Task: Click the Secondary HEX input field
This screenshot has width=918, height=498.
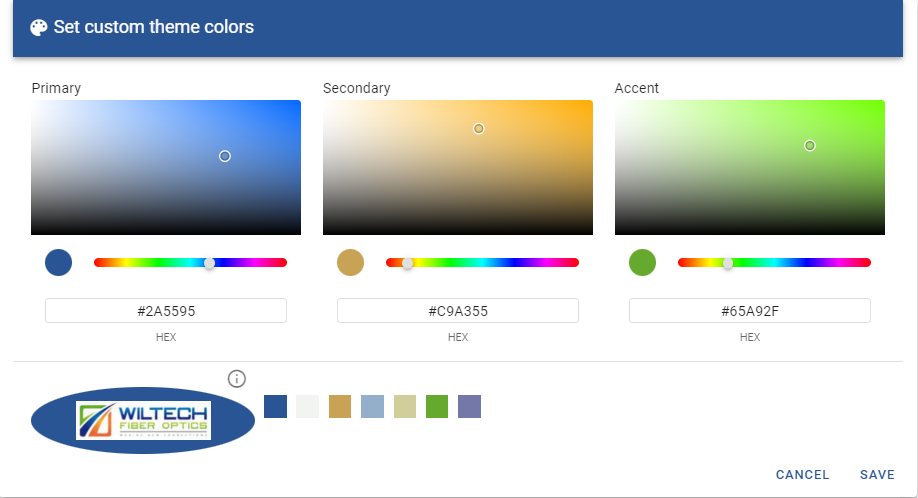Action: (458, 311)
